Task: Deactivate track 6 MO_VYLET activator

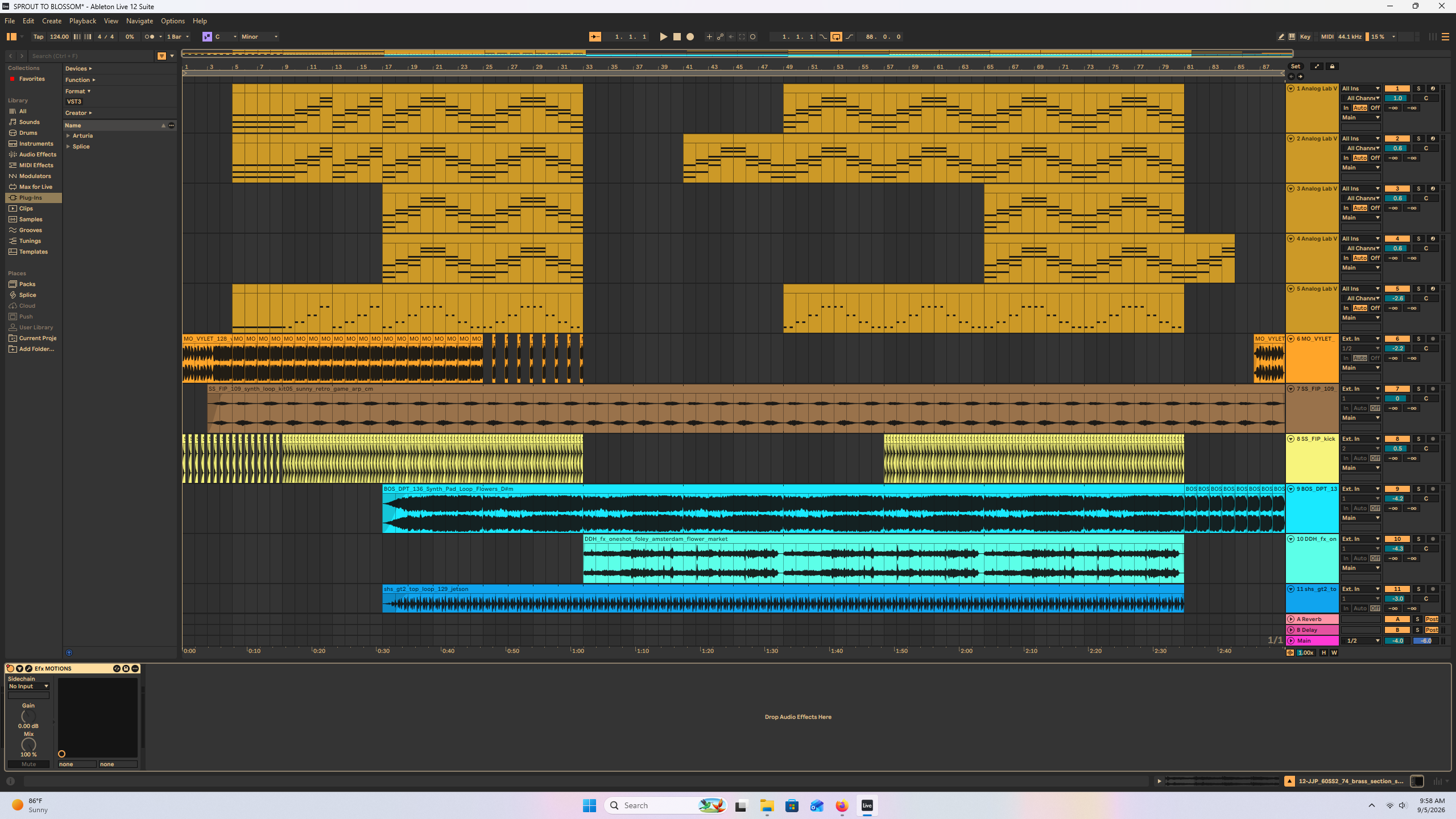Action: click(x=1397, y=338)
